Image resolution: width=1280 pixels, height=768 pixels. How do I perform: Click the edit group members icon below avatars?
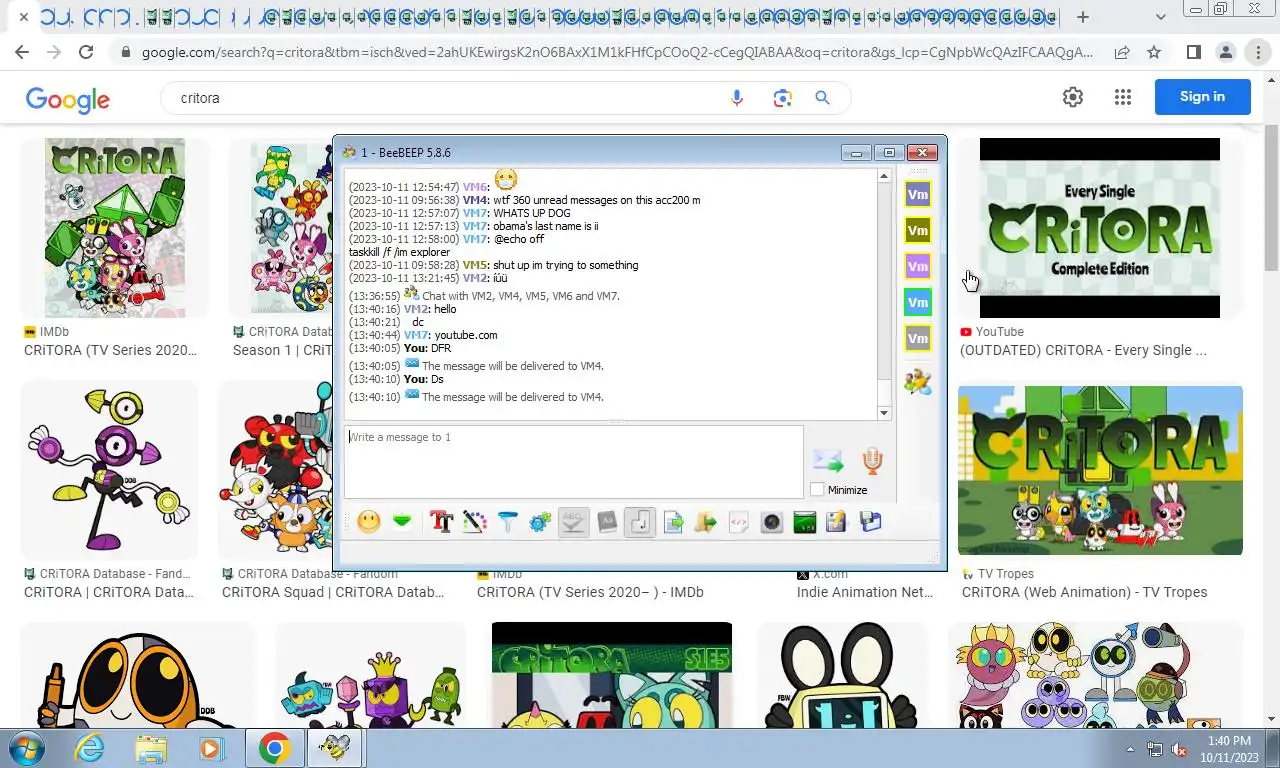(917, 381)
